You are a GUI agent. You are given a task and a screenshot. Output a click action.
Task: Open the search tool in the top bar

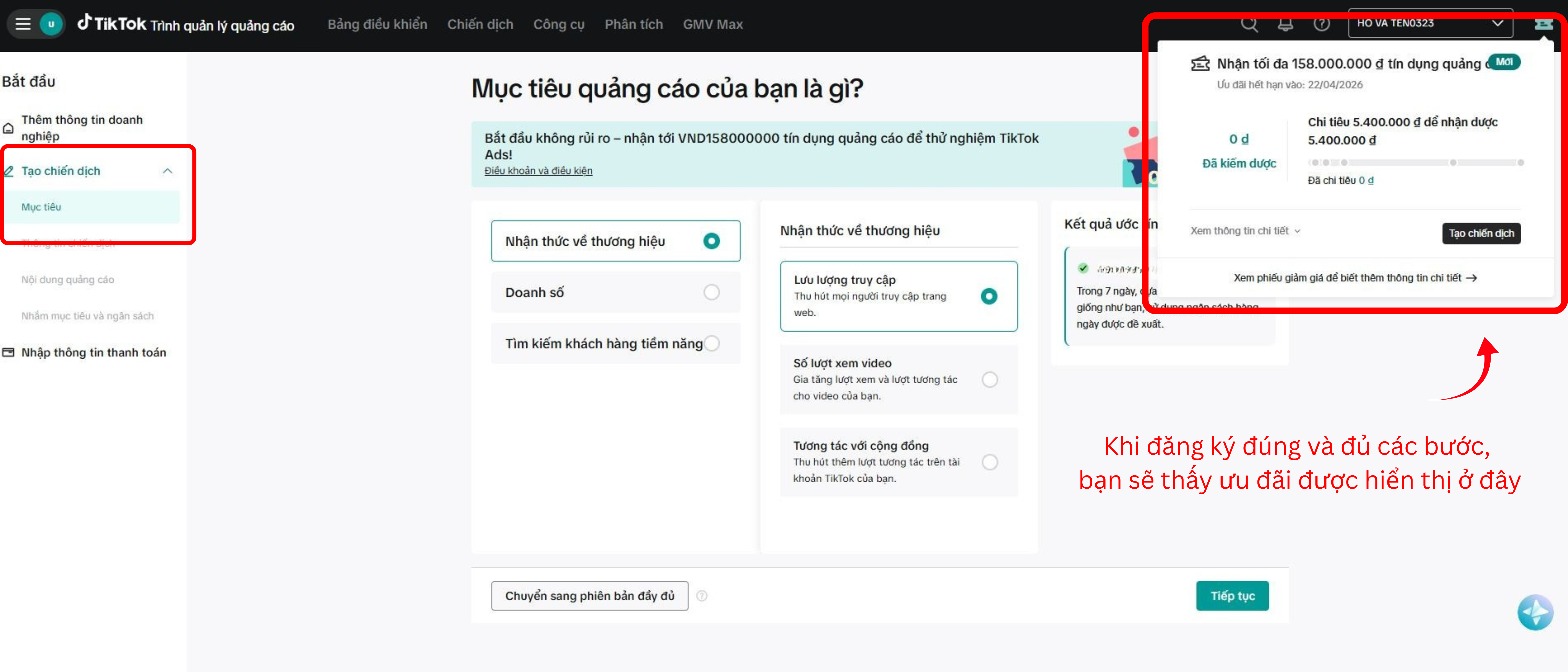click(1250, 24)
